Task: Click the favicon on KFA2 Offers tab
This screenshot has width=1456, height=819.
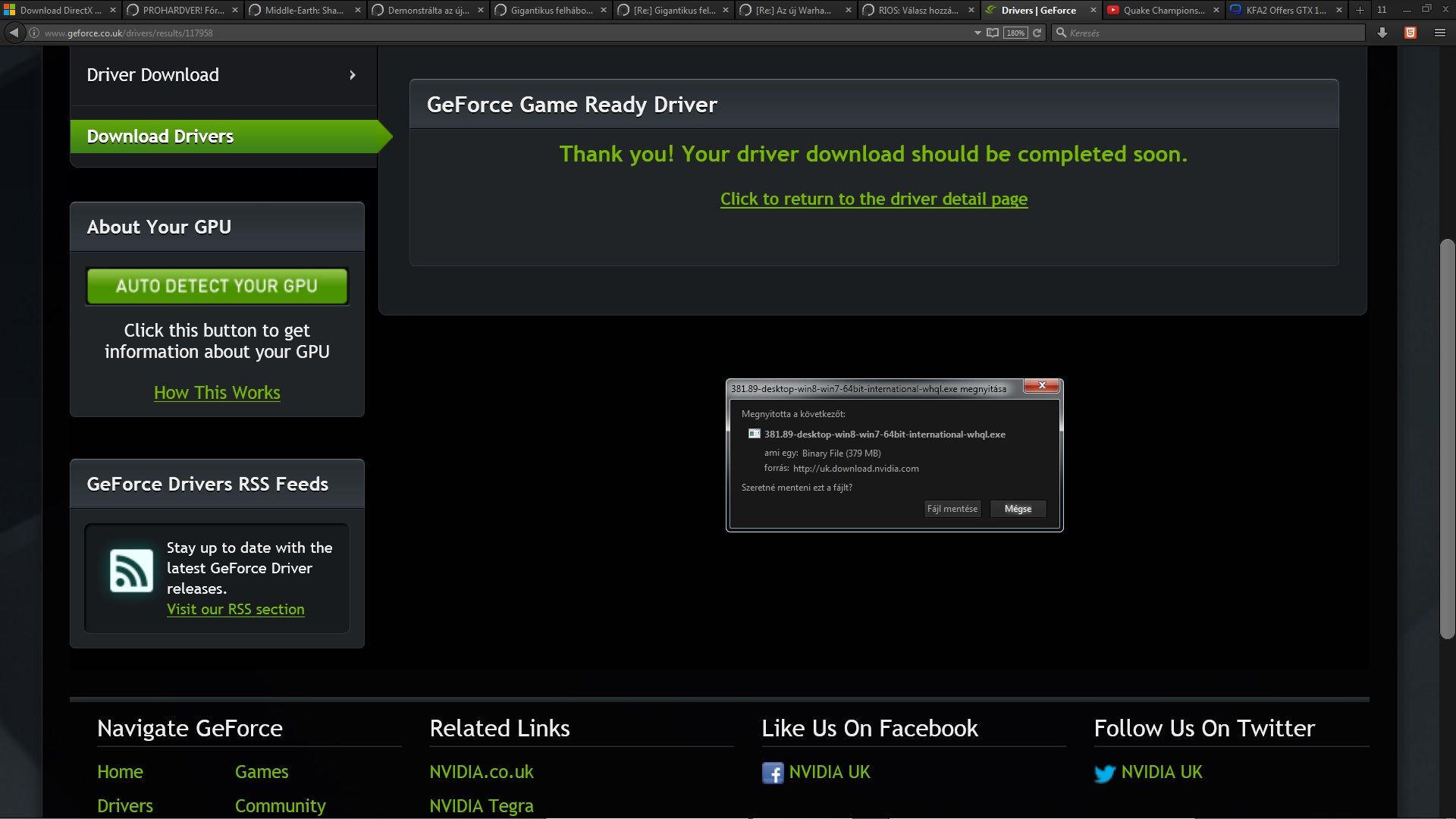Action: (1236, 10)
